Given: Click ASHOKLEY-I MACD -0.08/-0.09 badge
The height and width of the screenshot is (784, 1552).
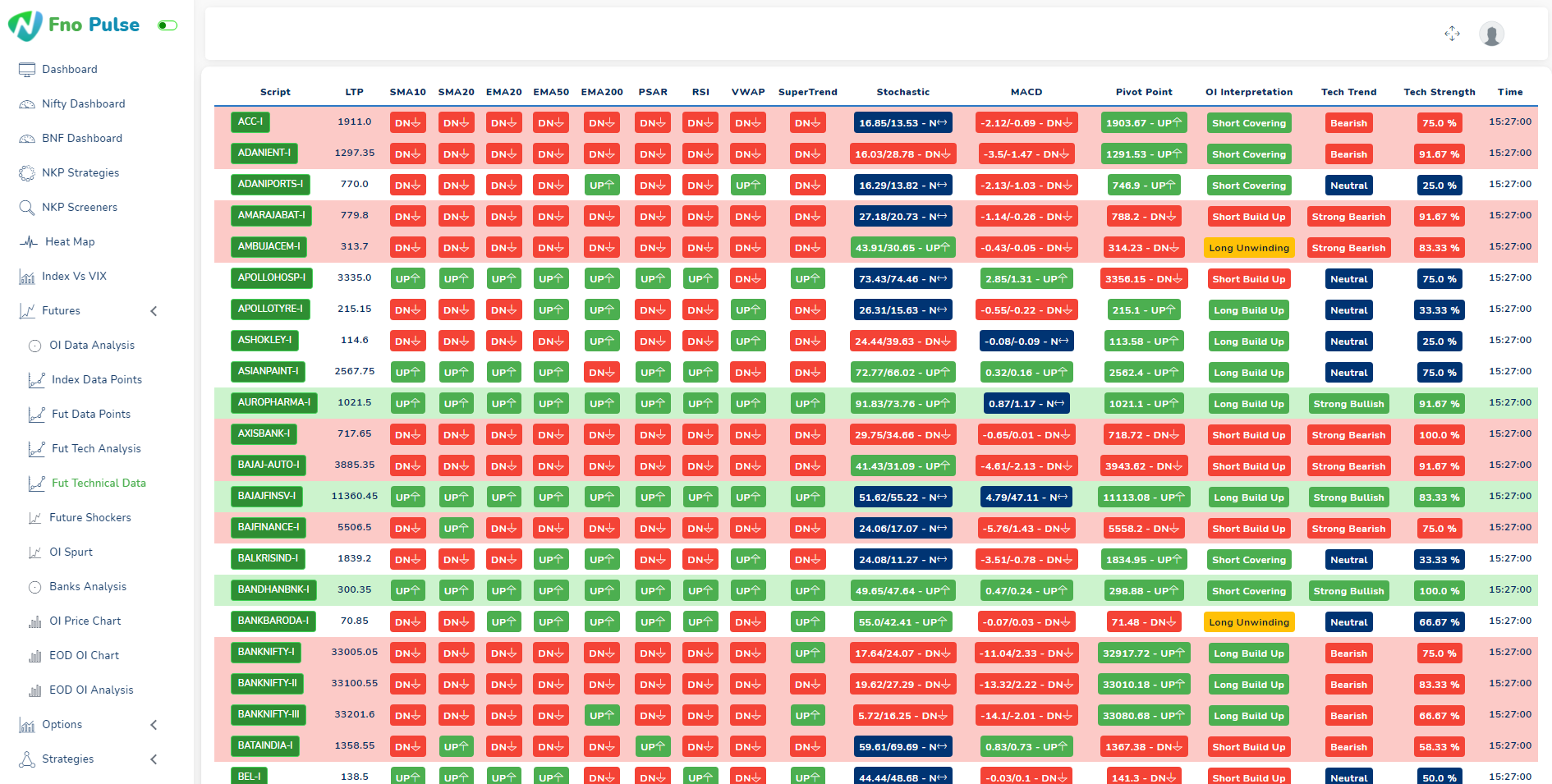Looking at the screenshot, I should tap(1026, 342).
